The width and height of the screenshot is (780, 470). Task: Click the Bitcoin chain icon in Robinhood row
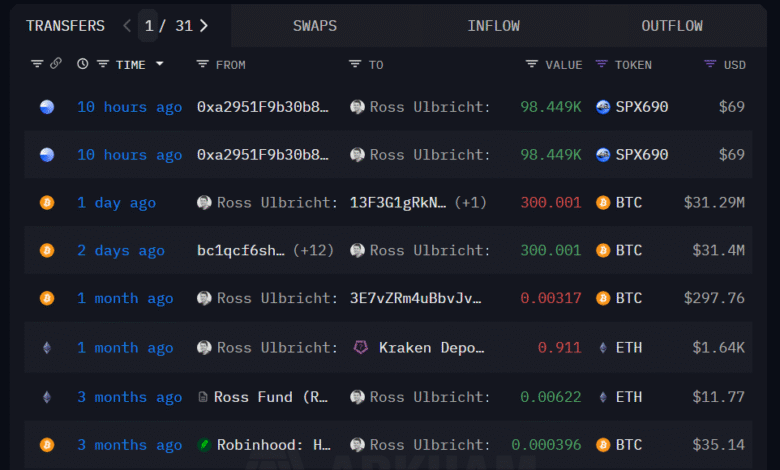click(x=47, y=445)
